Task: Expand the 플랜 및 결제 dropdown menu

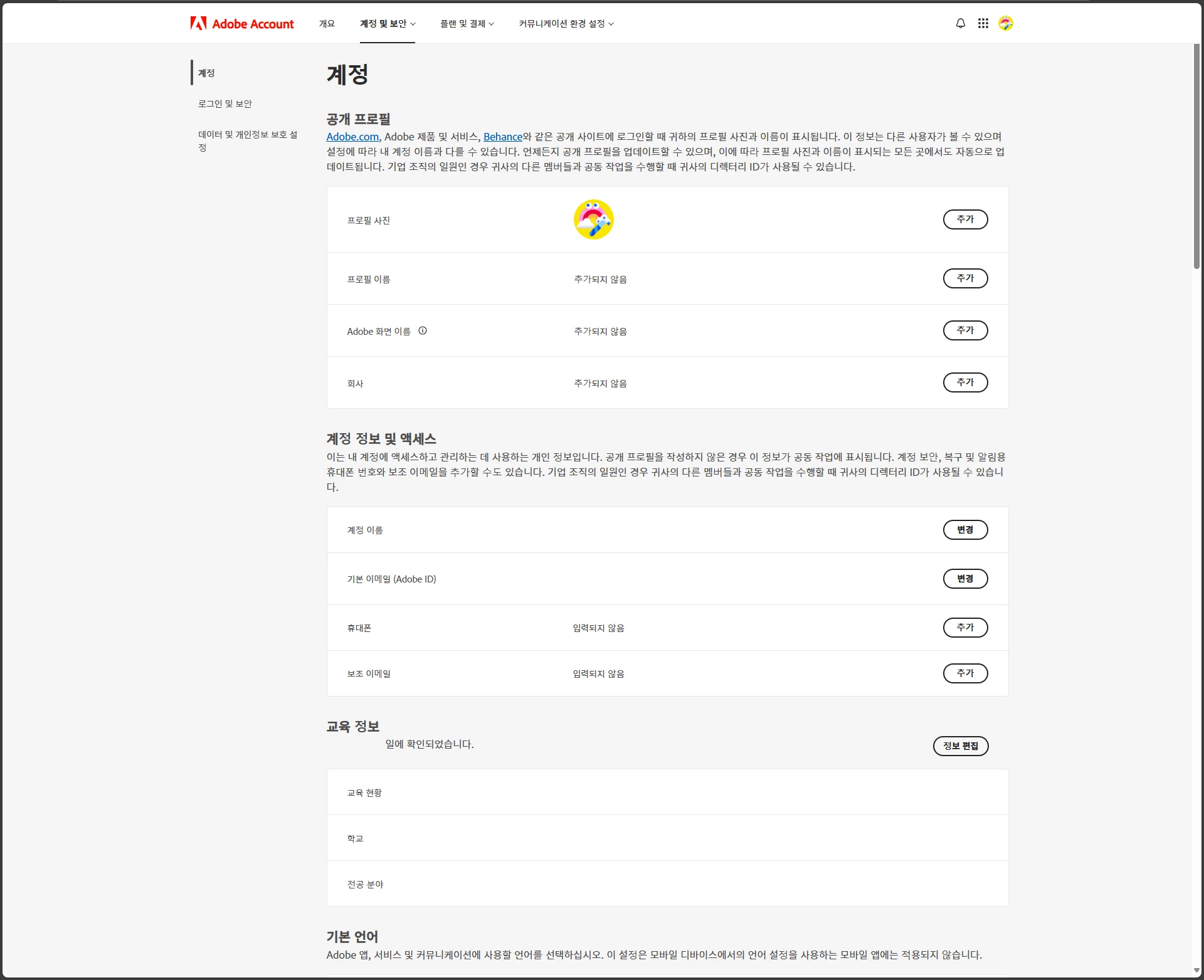Action: [467, 24]
